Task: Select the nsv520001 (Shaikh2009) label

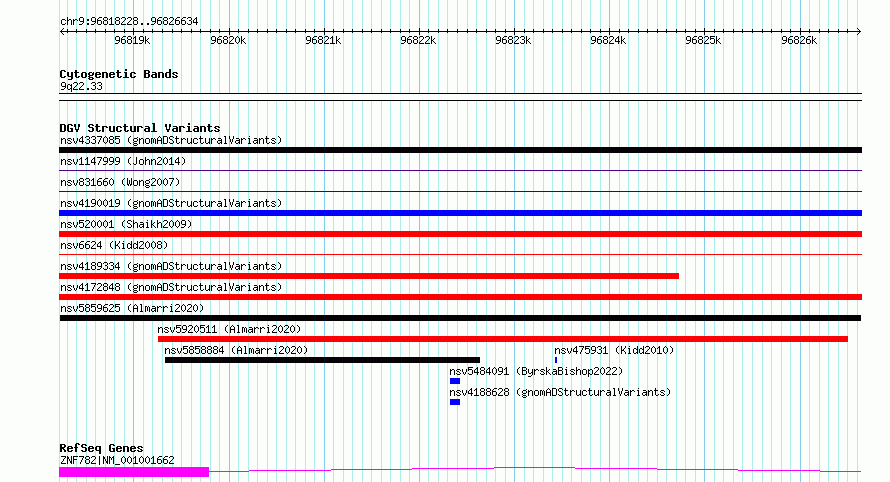Action: (x=126, y=224)
